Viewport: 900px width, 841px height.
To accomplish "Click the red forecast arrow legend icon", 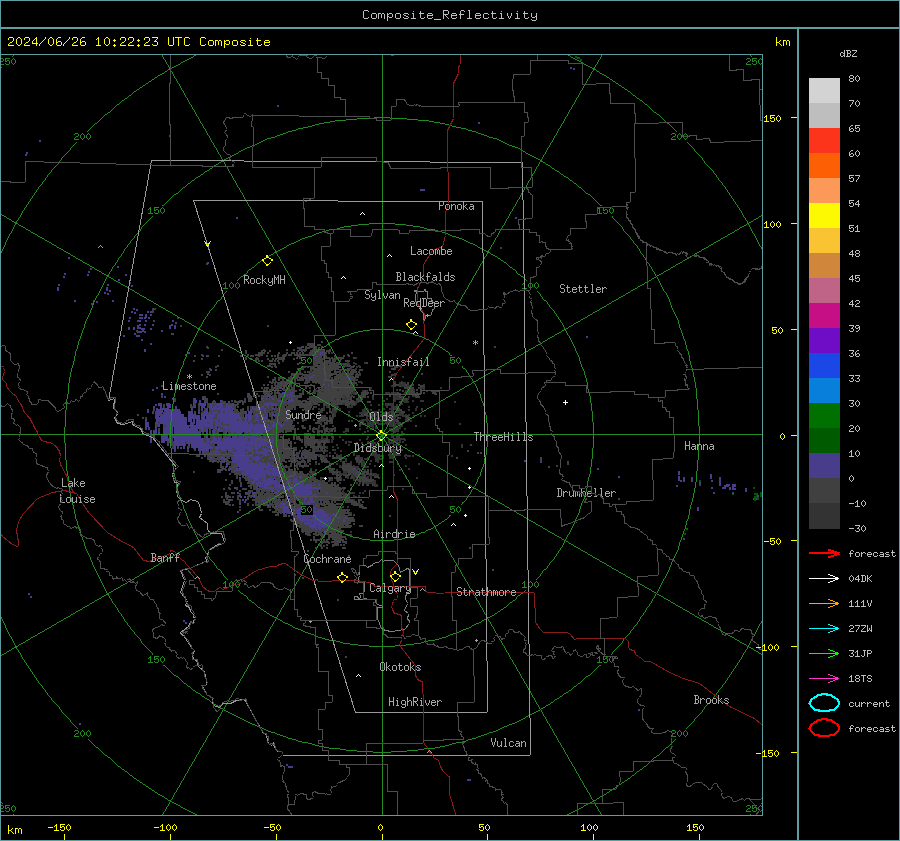I will pyautogui.click(x=824, y=553).
